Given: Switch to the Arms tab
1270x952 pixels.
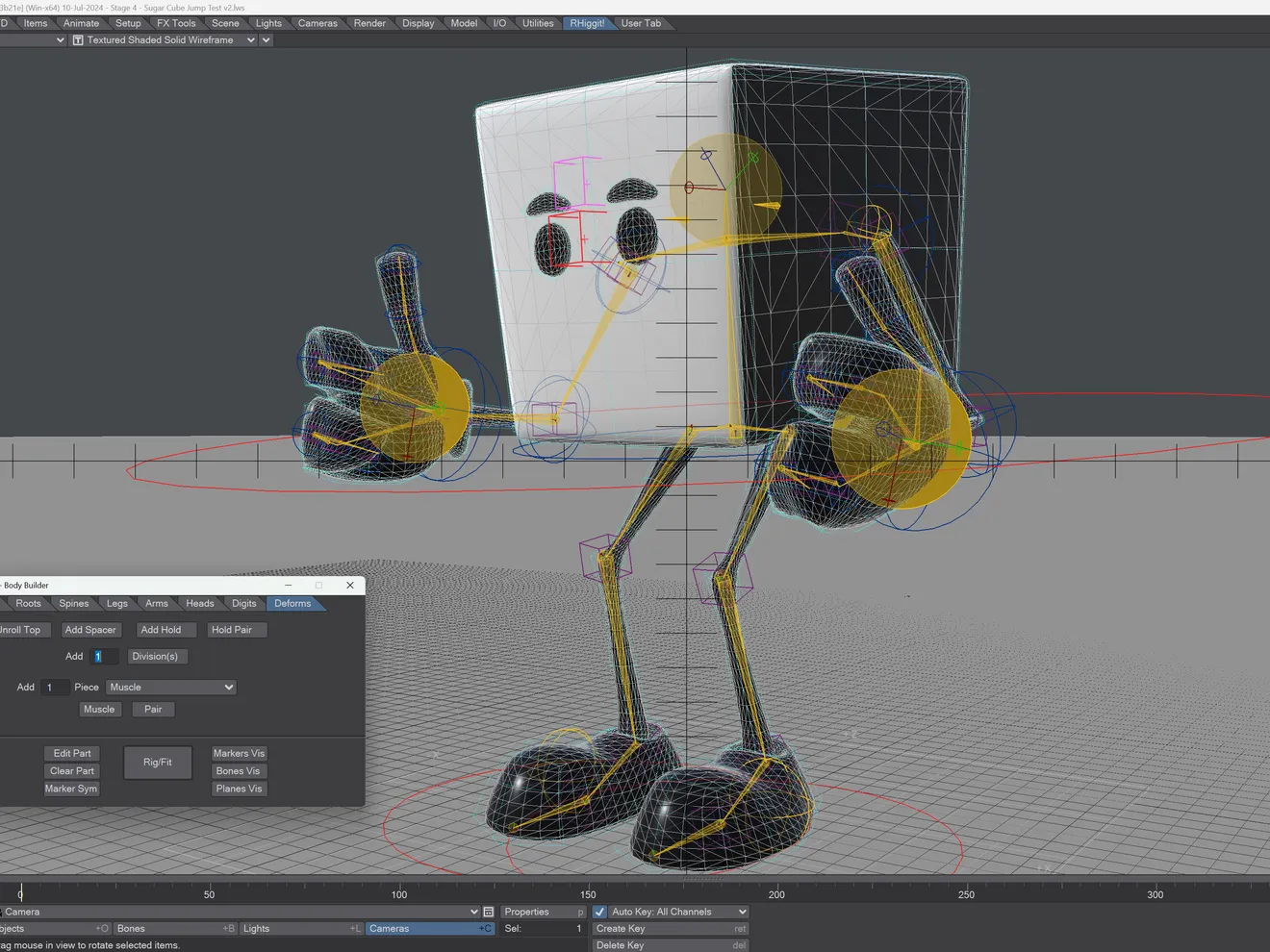Looking at the screenshot, I should coord(156,603).
